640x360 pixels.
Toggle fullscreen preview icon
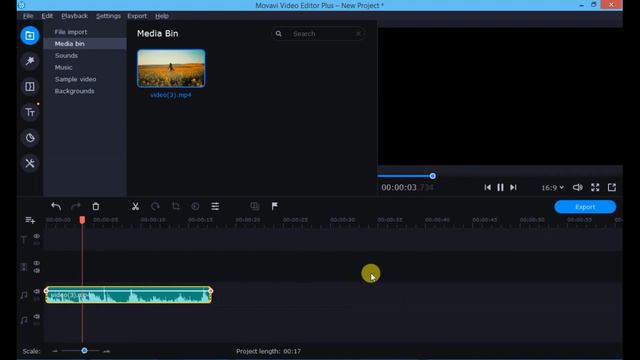(595, 187)
